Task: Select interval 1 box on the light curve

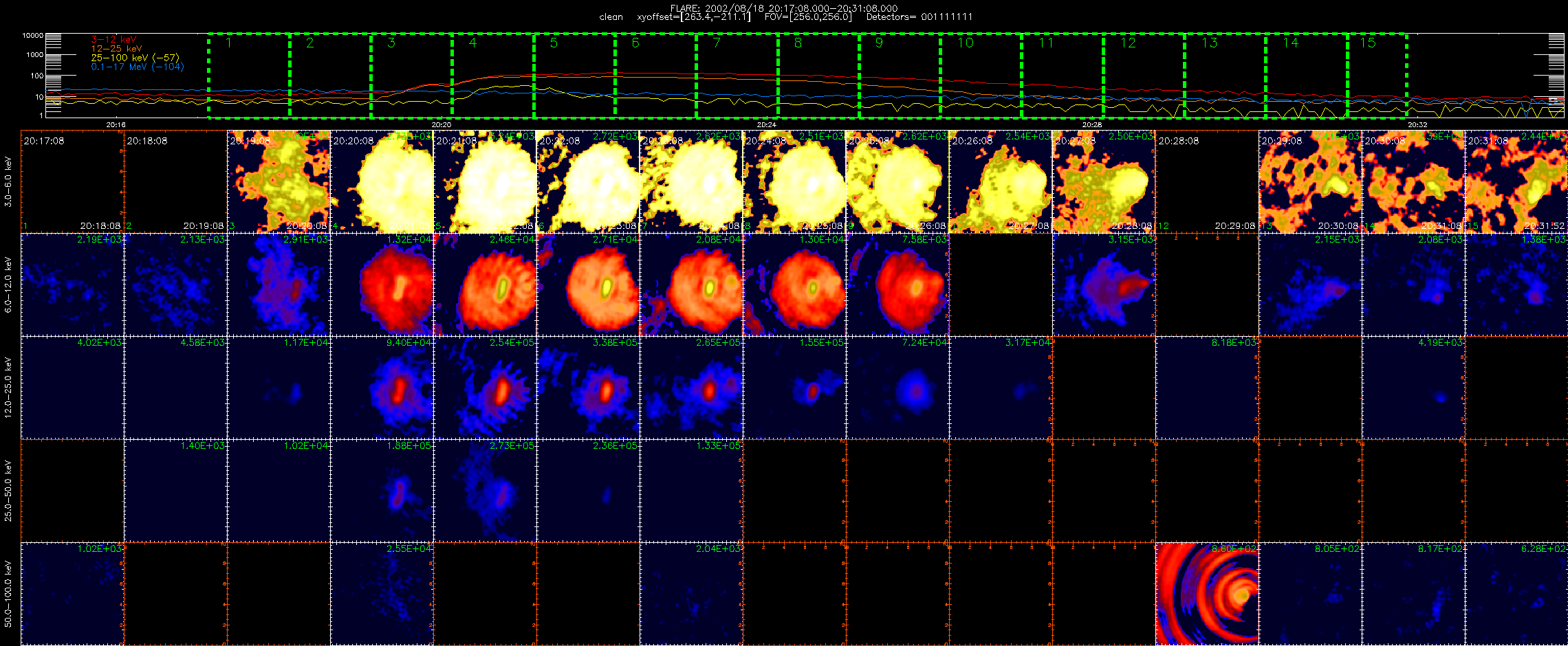Action: tap(249, 74)
